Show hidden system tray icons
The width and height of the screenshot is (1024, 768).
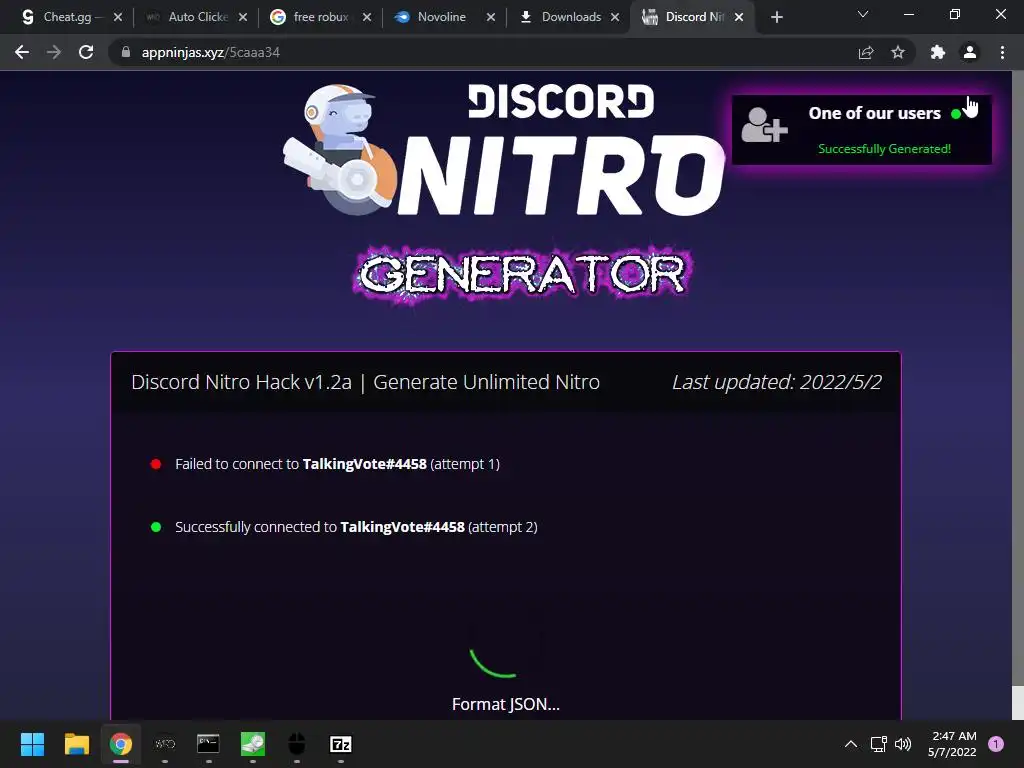[x=851, y=744]
